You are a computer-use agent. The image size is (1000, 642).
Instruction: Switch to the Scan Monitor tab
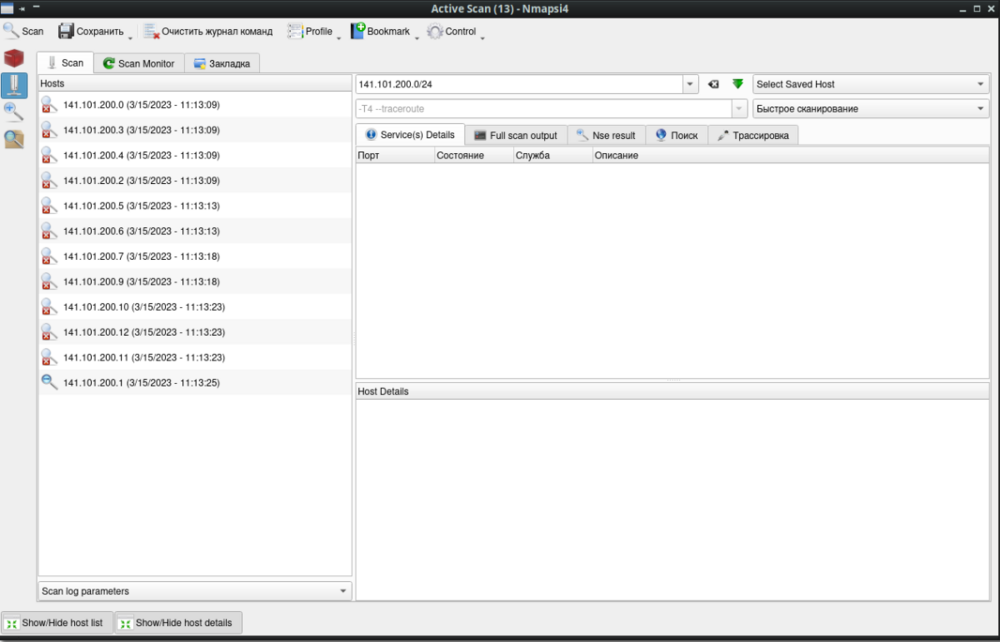(x=138, y=63)
